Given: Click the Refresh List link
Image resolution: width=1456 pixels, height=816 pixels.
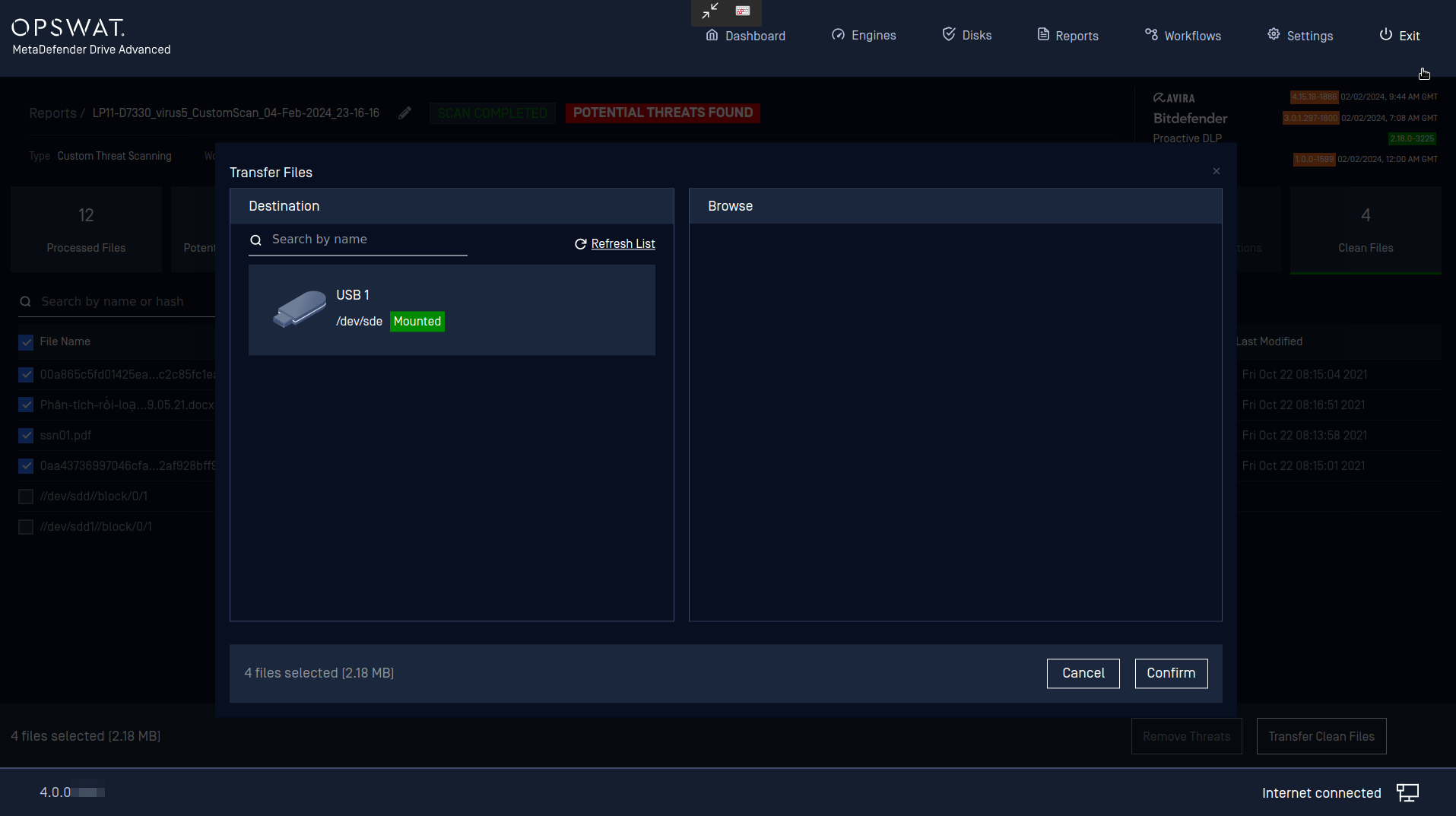Looking at the screenshot, I should coord(614,244).
